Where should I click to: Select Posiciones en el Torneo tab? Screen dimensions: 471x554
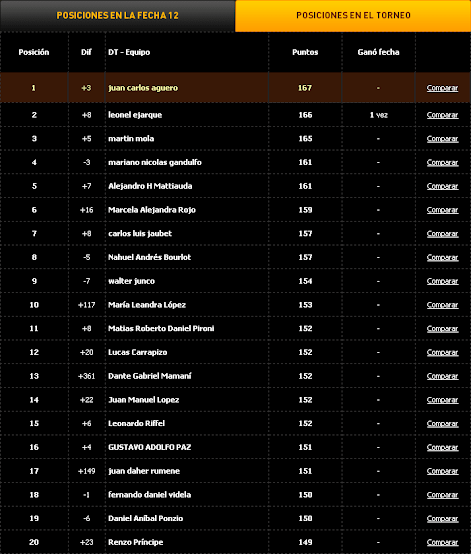tap(353, 16)
